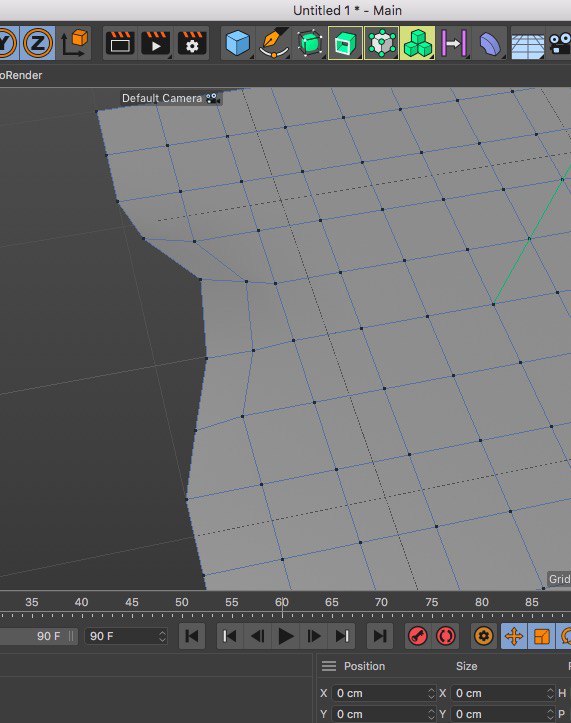Select the Spline Pen tool

[x=274, y=43]
